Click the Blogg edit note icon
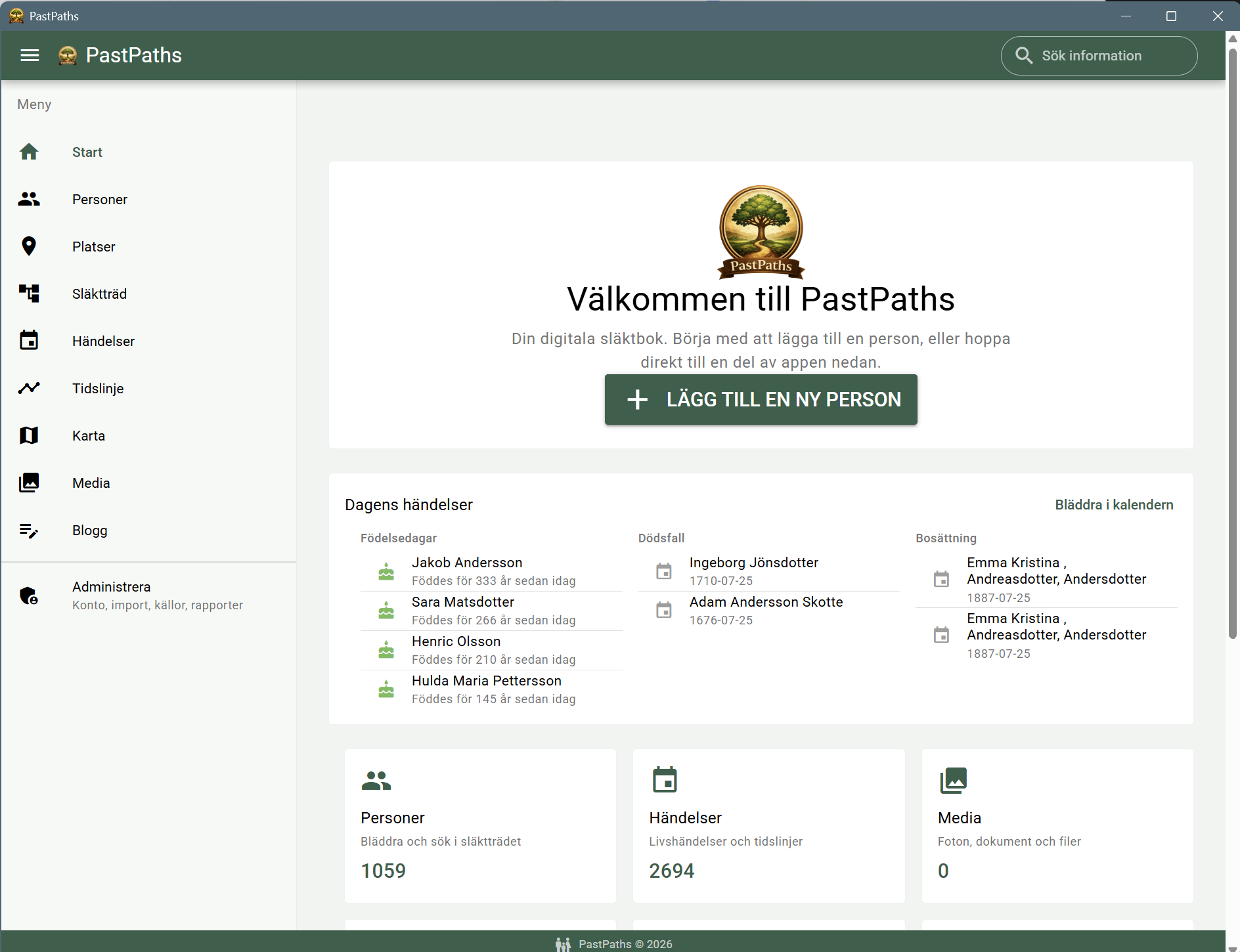Image resolution: width=1240 pixels, height=952 pixels. pyautogui.click(x=29, y=530)
